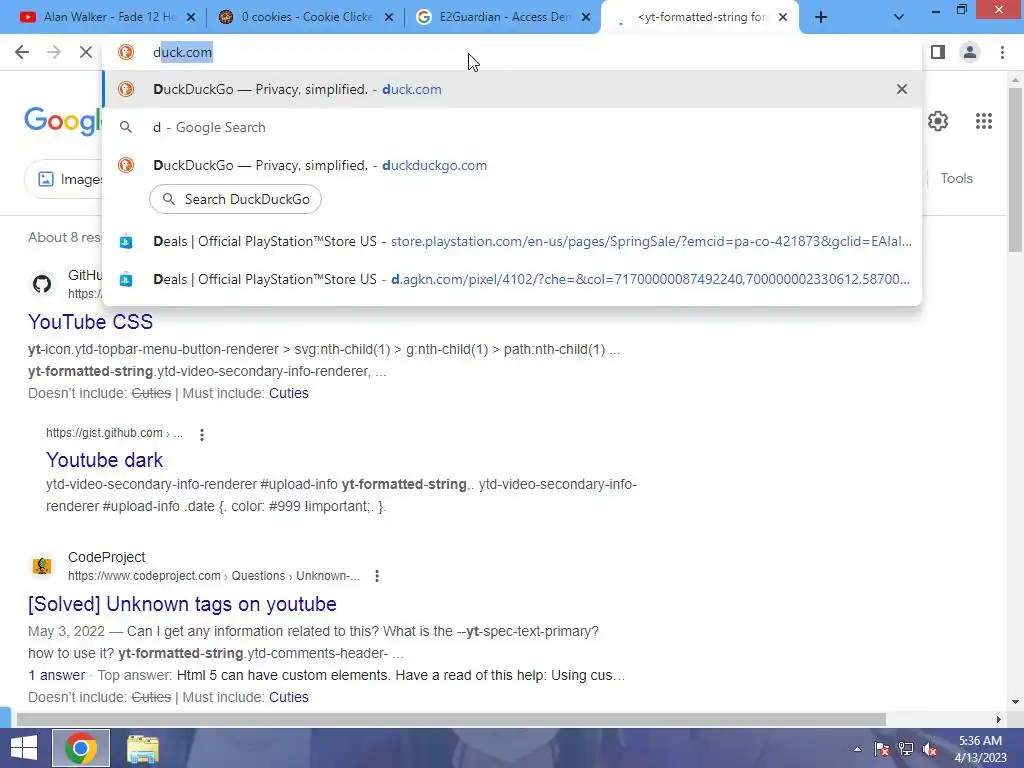Open Chrome three-dot menu

coord(1002,52)
